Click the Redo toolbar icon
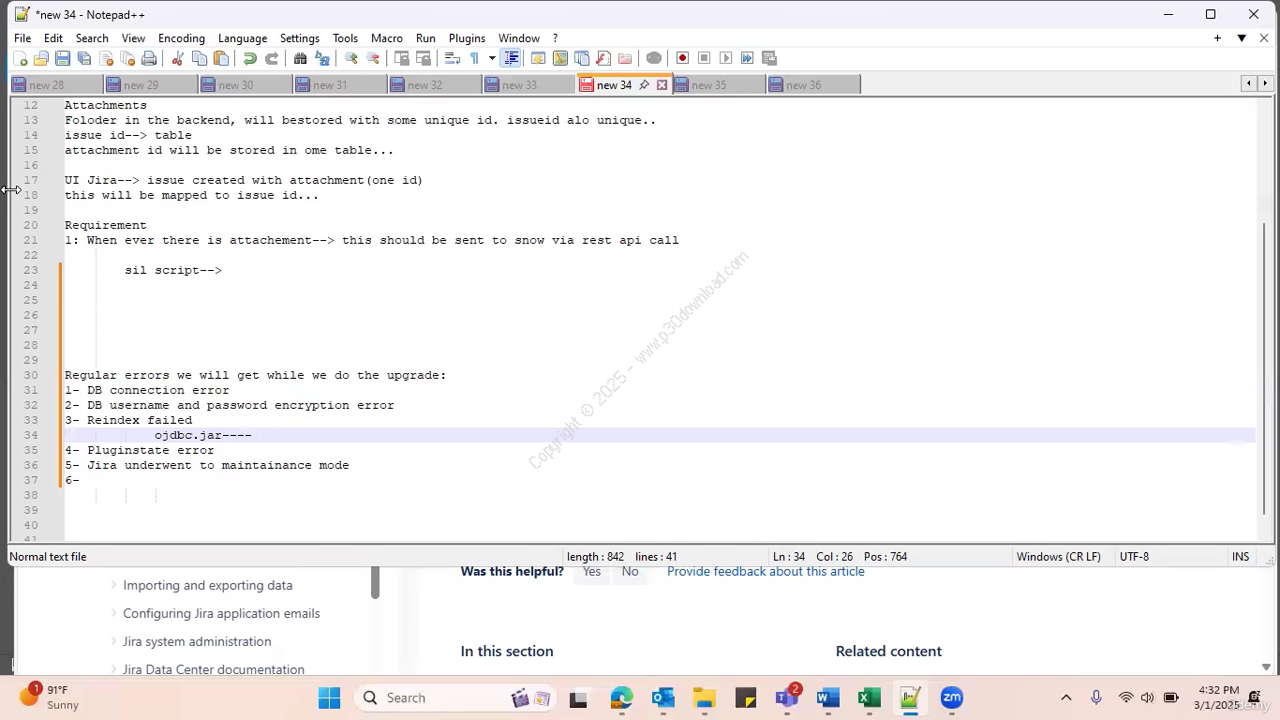Image resolution: width=1280 pixels, height=720 pixels. pyautogui.click(x=271, y=58)
